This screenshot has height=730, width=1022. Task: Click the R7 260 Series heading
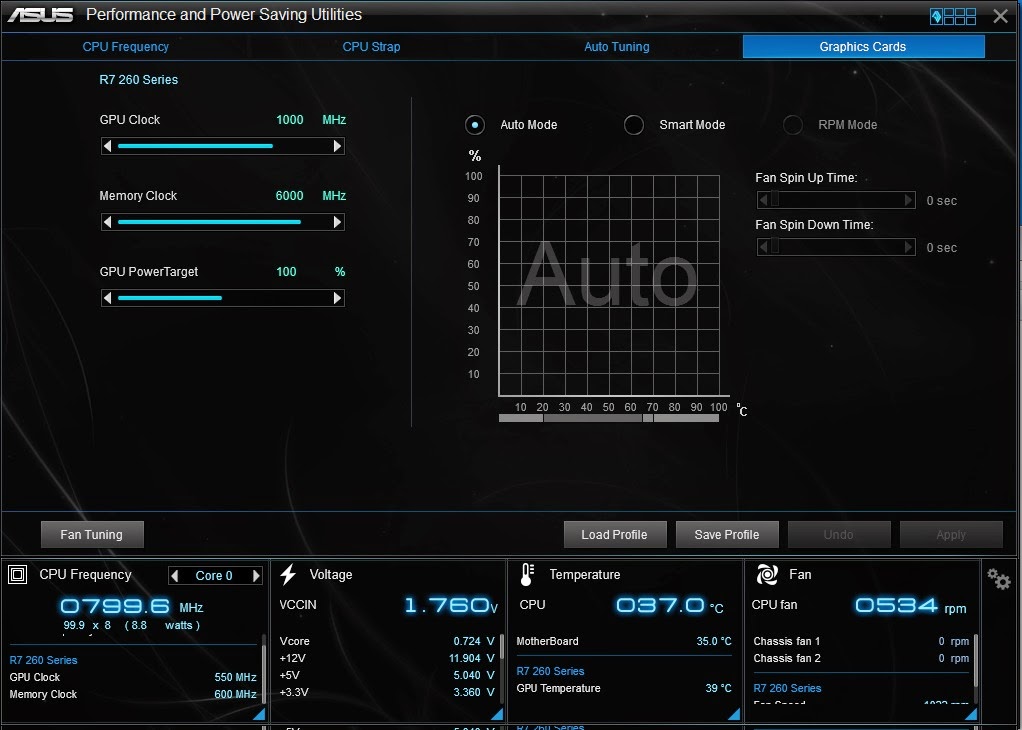pyautogui.click(x=139, y=80)
